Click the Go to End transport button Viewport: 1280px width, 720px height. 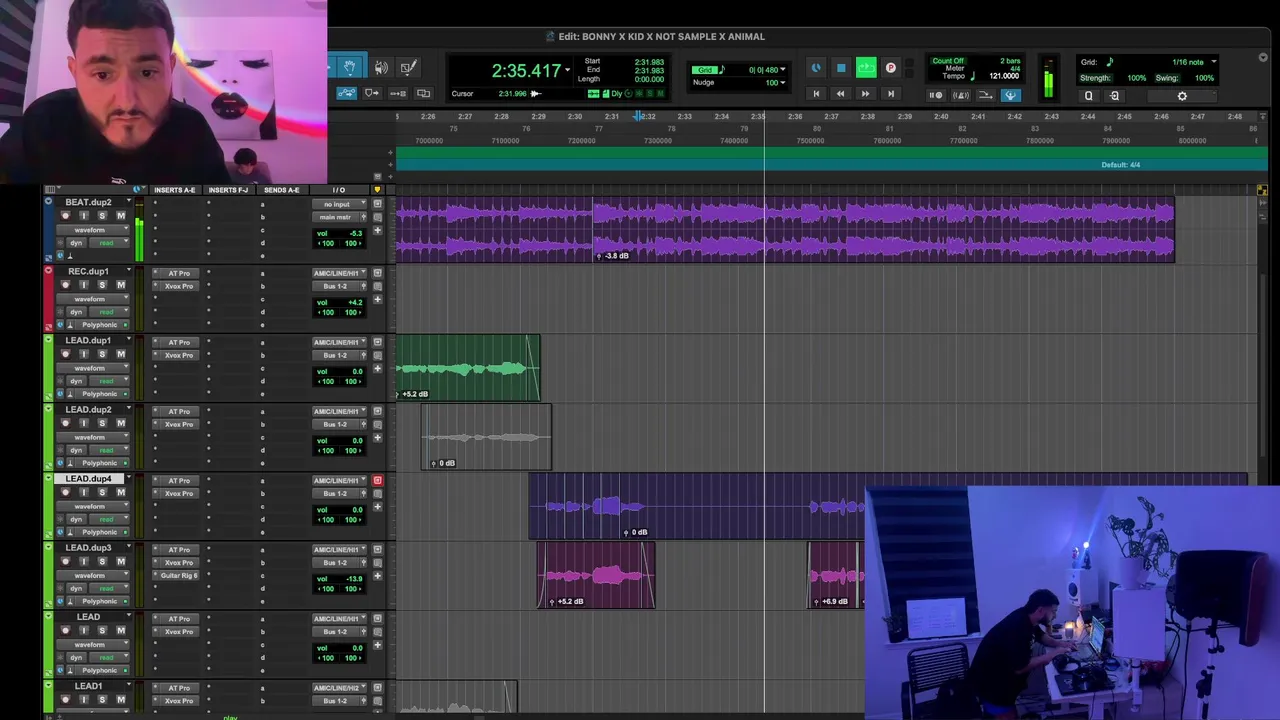(x=890, y=94)
